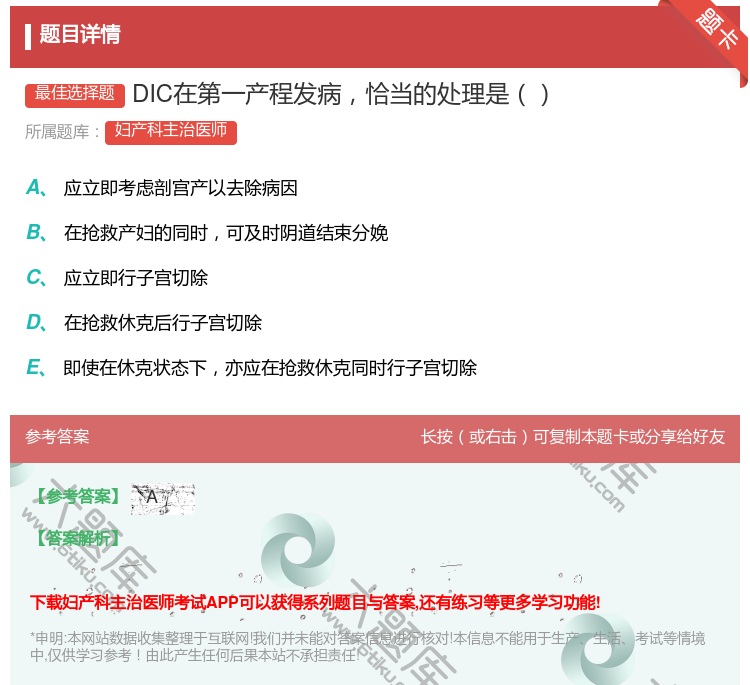Viewport: 750px width, 685px height.
Task: Click the 题目详情 header title
Action: click(x=80, y=34)
